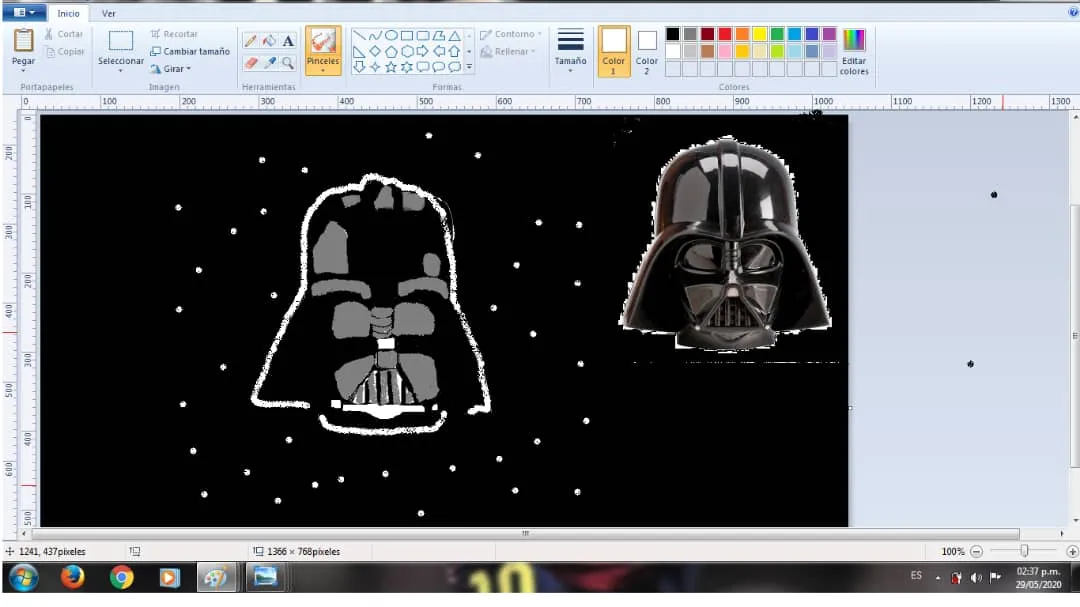Screen dimensions: 1080x607
Task: Choose the cloud callout shape
Action: tap(454, 67)
